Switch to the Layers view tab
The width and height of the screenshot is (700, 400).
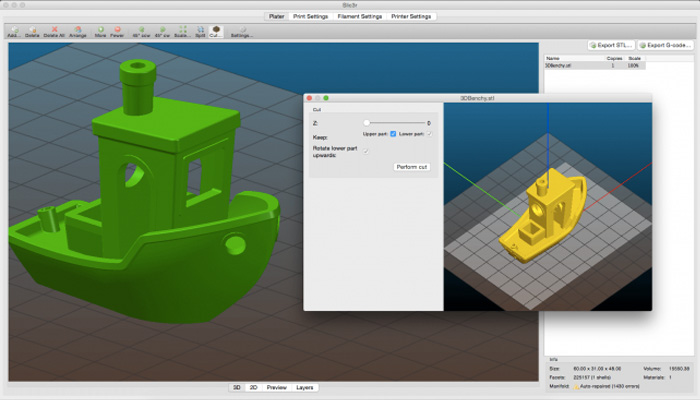tap(304, 387)
